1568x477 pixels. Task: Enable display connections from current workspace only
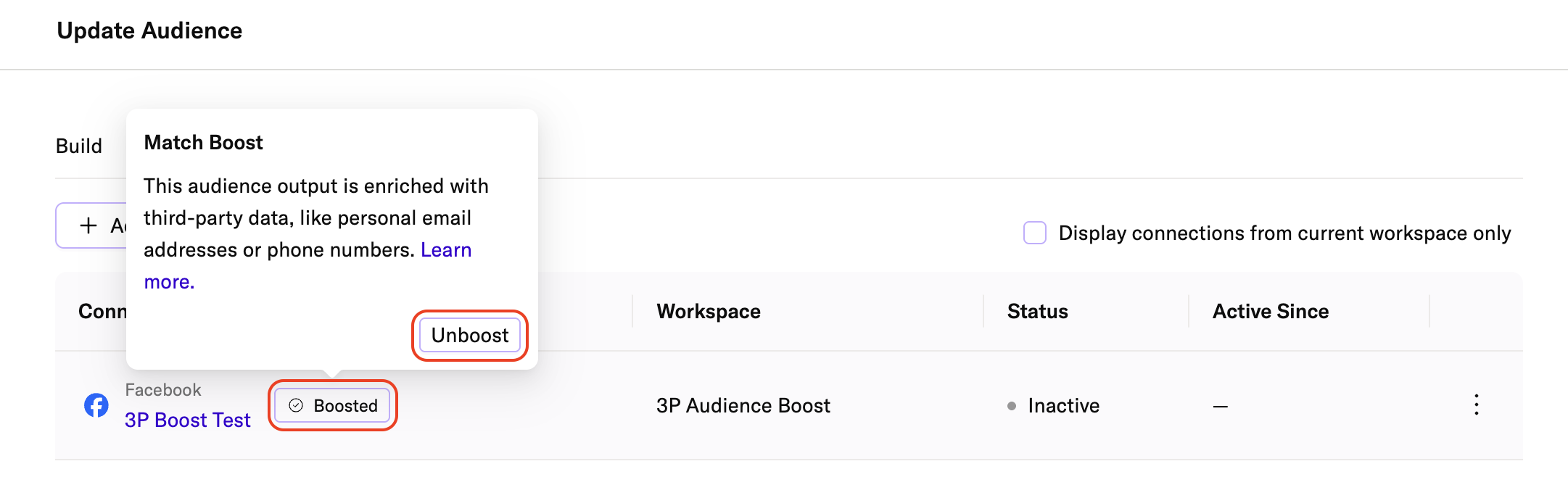tap(1035, 233)
